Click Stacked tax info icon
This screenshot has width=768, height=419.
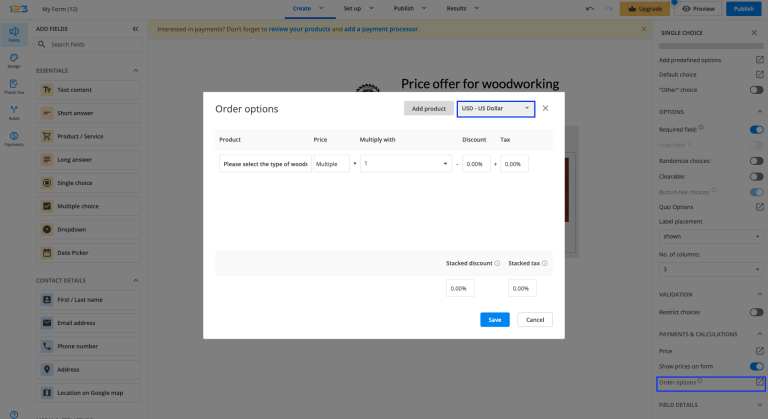click(x=544, y=263)
